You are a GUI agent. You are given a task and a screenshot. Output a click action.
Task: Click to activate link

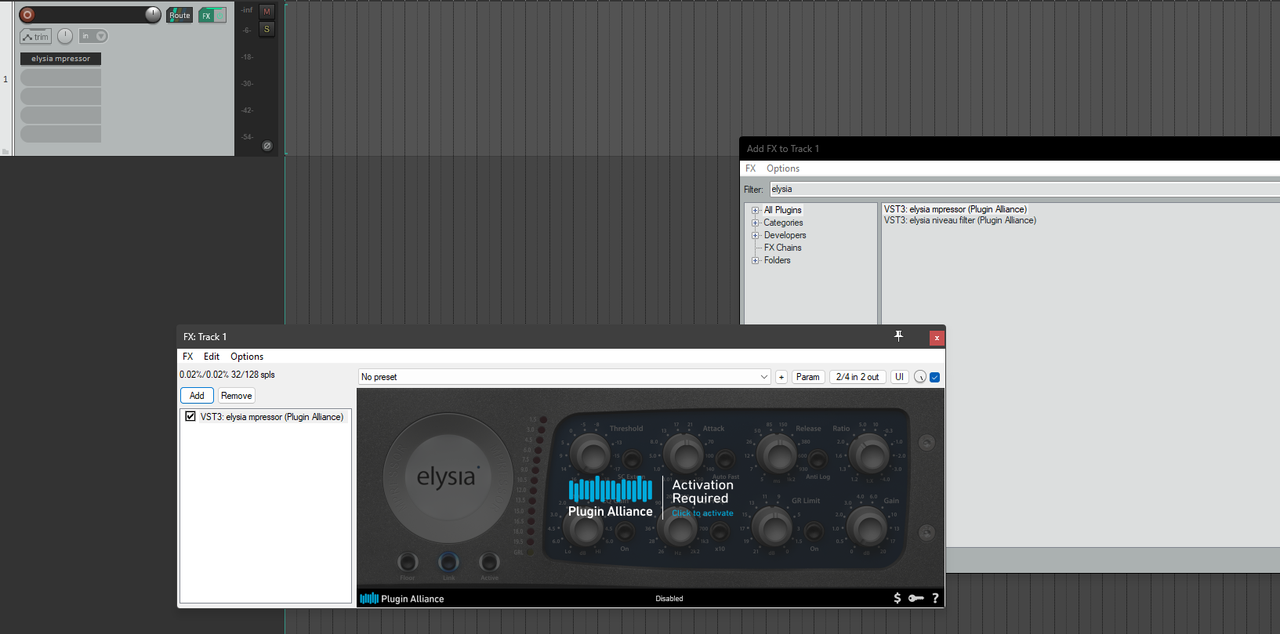point(702,513)
